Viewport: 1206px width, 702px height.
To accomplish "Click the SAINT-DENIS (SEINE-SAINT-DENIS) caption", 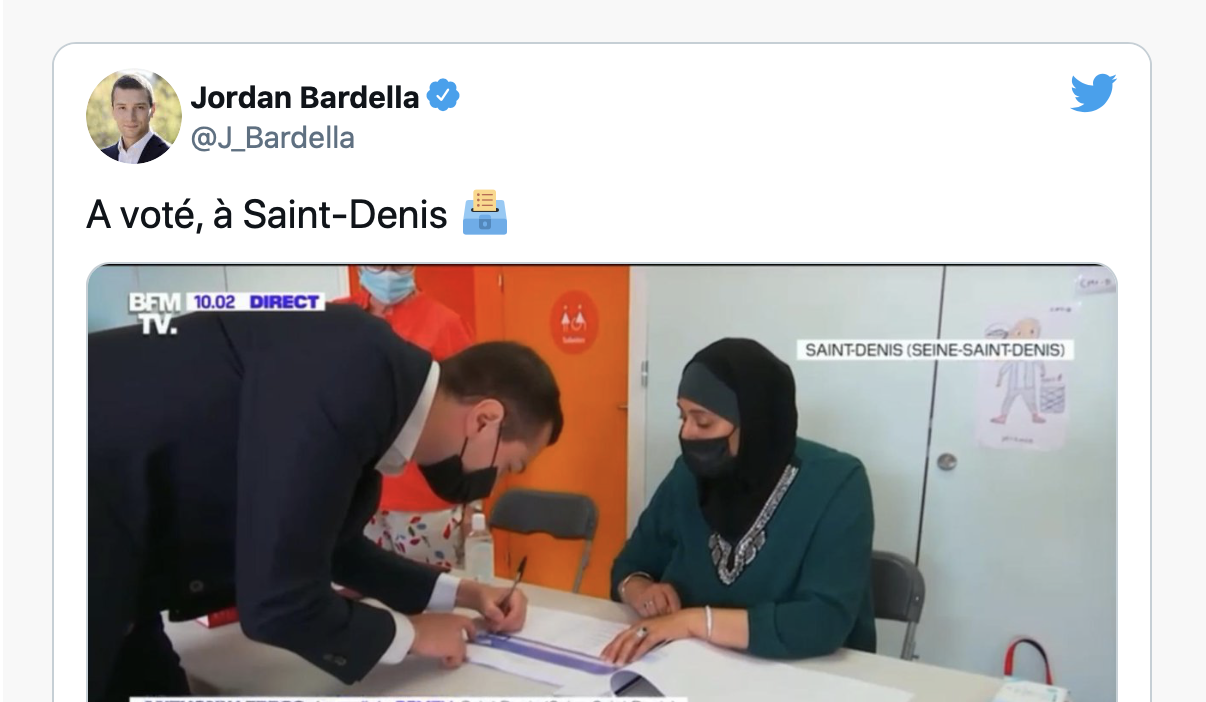I will [x=935, y=350].
